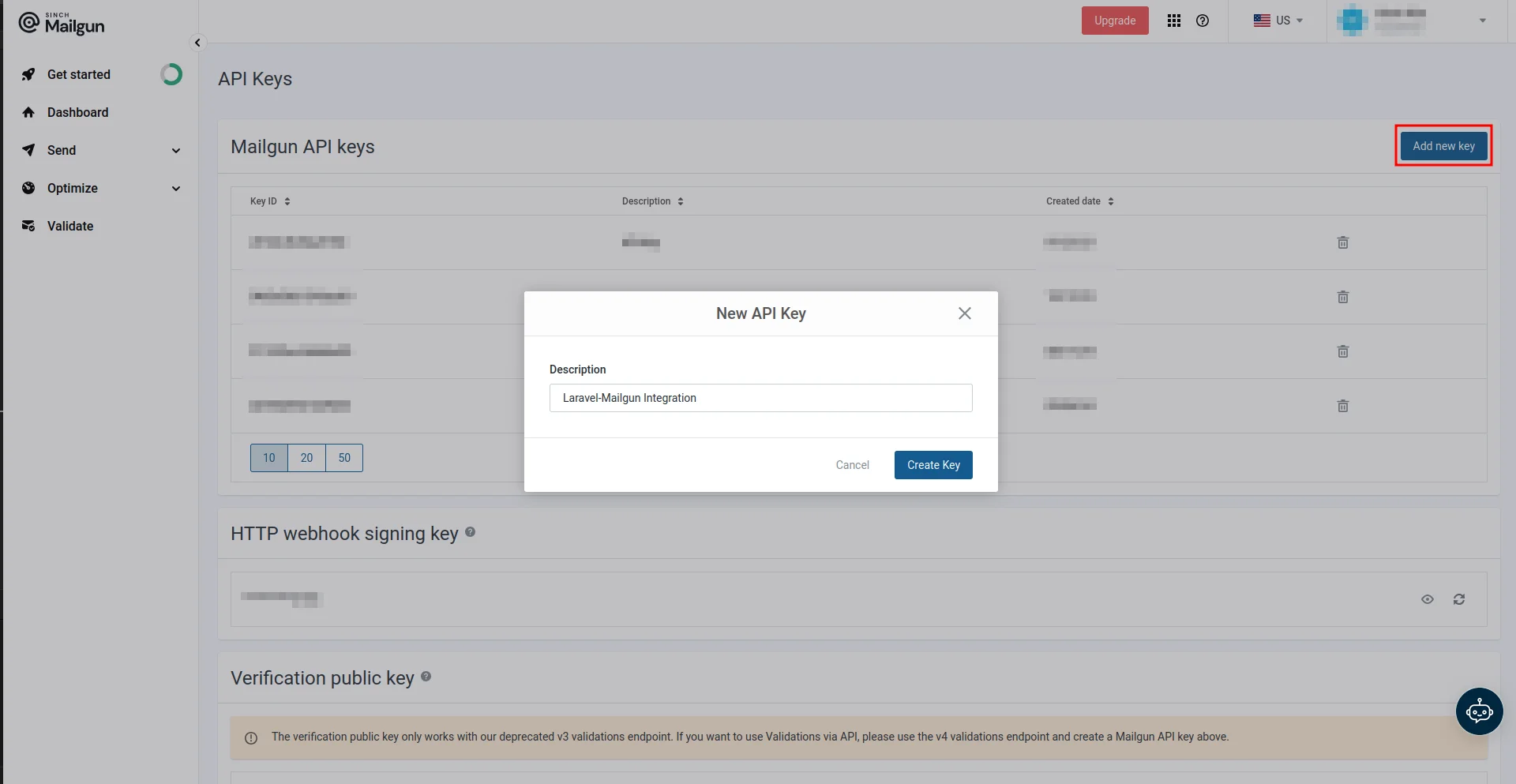Expand the Optimize menu chevron
Screen dimensions: 1516x784
point(176,189)
